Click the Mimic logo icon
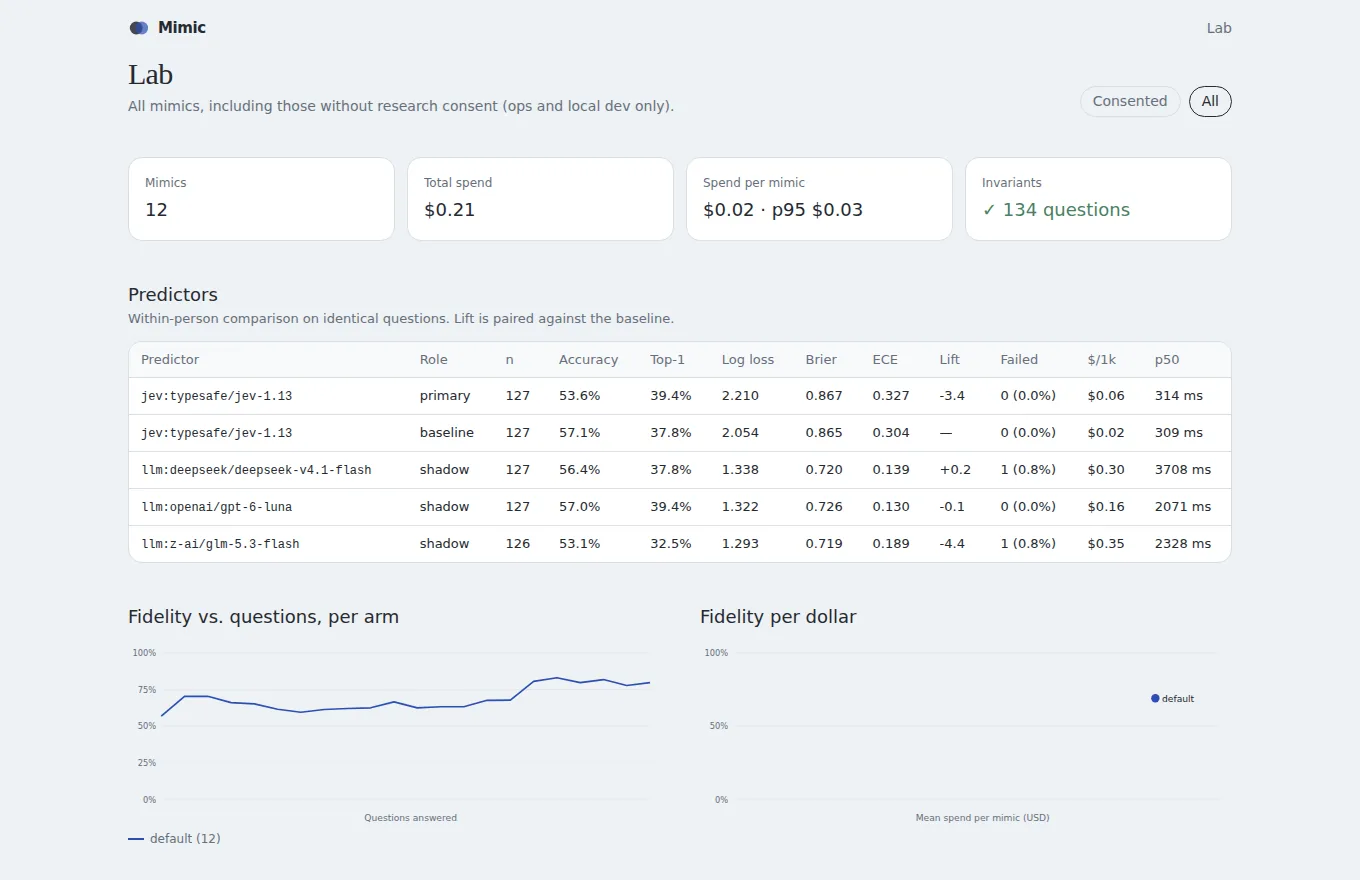 (x=139, y=28)
